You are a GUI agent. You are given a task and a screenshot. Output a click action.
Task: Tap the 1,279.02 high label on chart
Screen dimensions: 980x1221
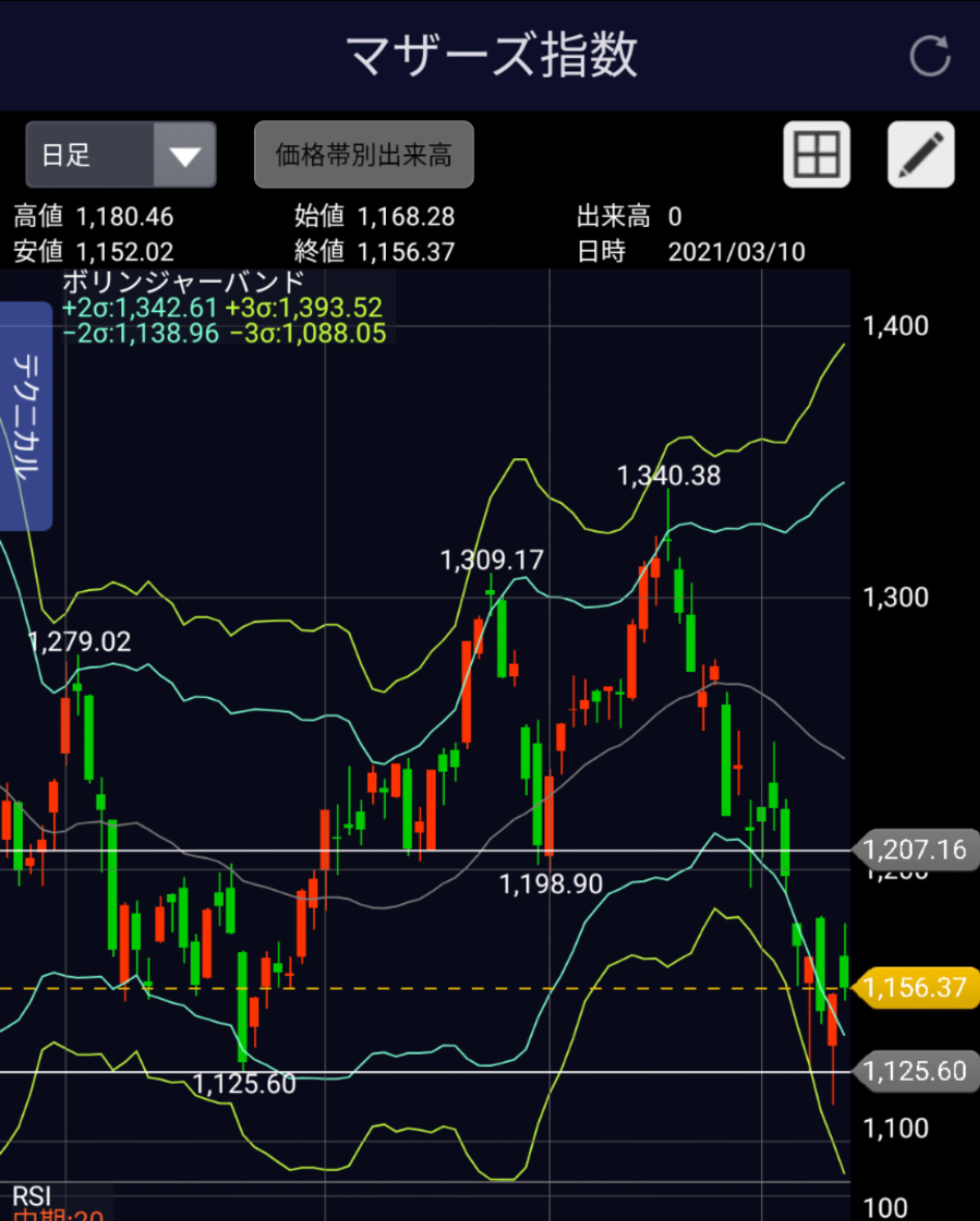[x=80, y=642]
